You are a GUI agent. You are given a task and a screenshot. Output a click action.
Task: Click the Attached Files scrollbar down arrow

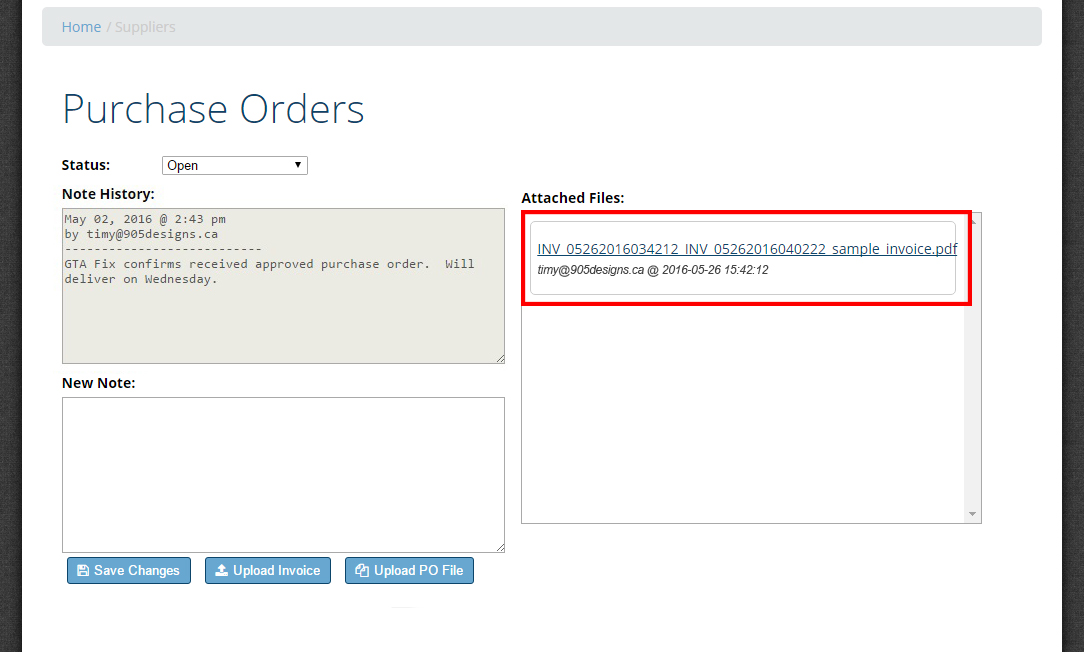pos(972,514)
